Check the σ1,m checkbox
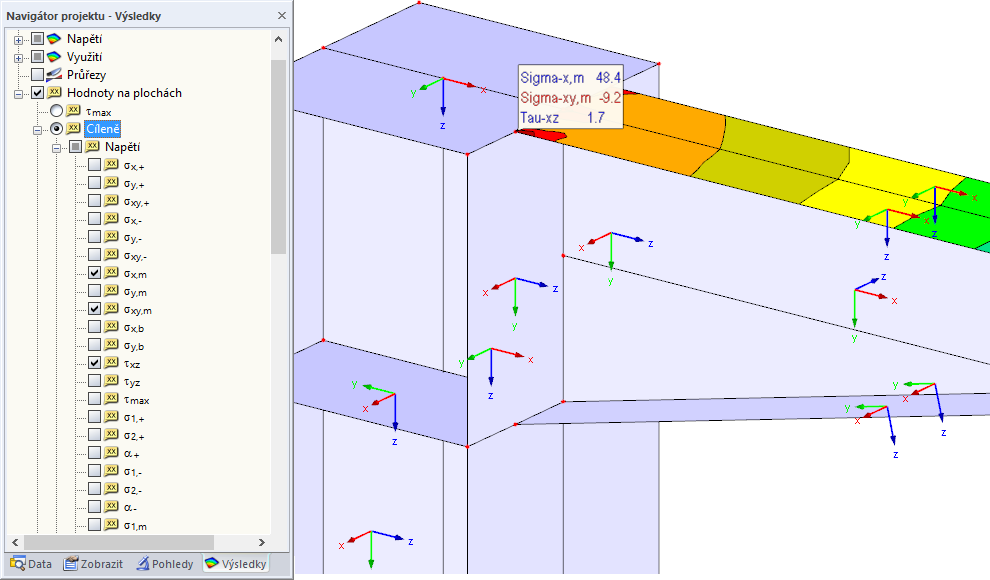This screenshot has width=990, height=580. tap(94, 524)
